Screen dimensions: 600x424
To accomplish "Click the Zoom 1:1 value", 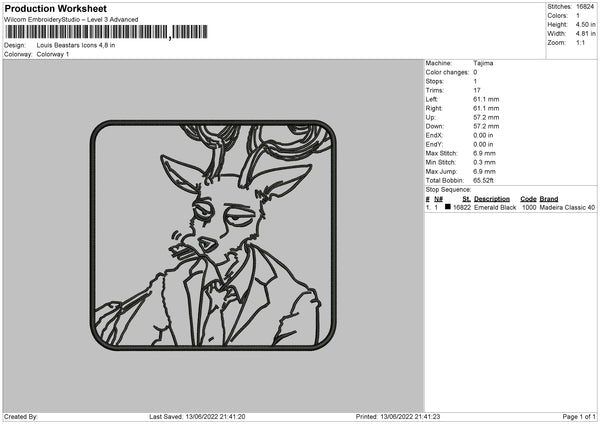I will click(580, 42).
